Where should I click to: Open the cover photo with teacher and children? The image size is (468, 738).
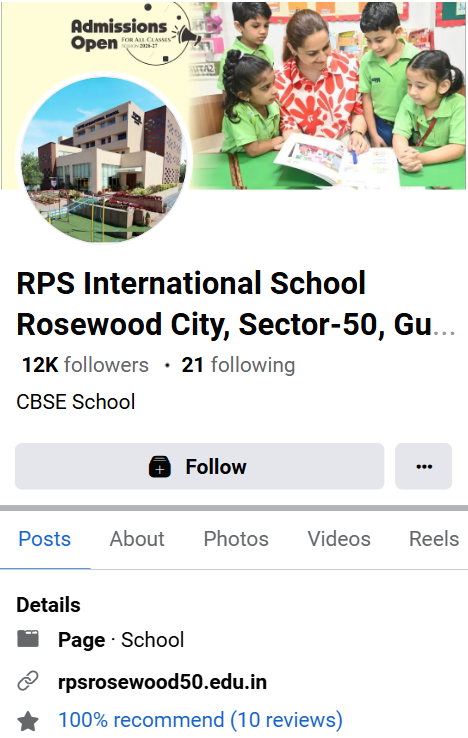click(x=328, y=96)
